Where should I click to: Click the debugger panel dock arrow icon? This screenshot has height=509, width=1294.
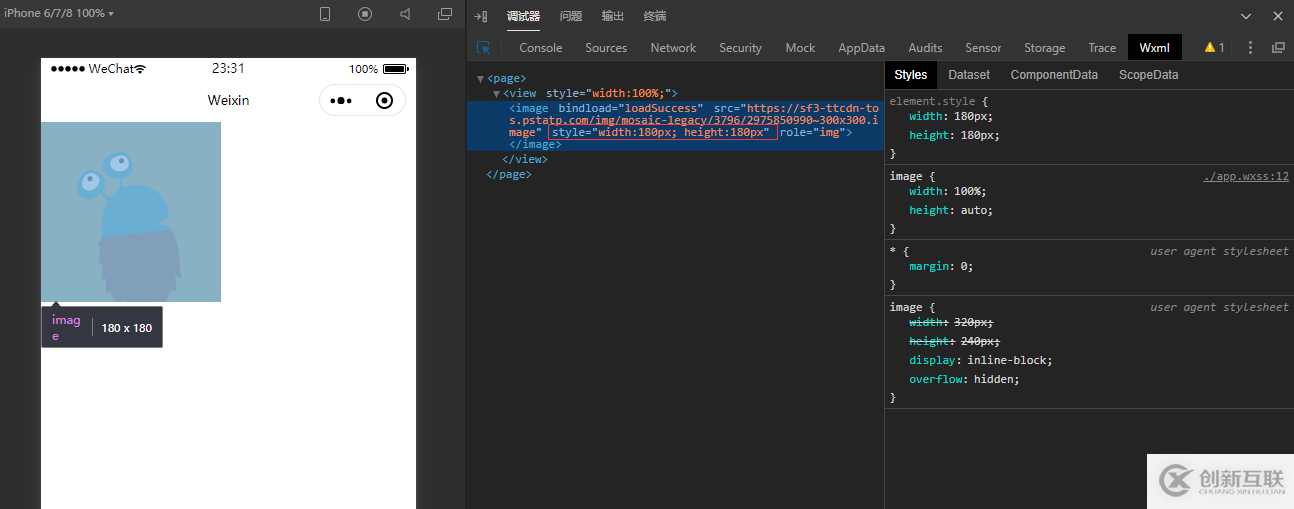481,16
